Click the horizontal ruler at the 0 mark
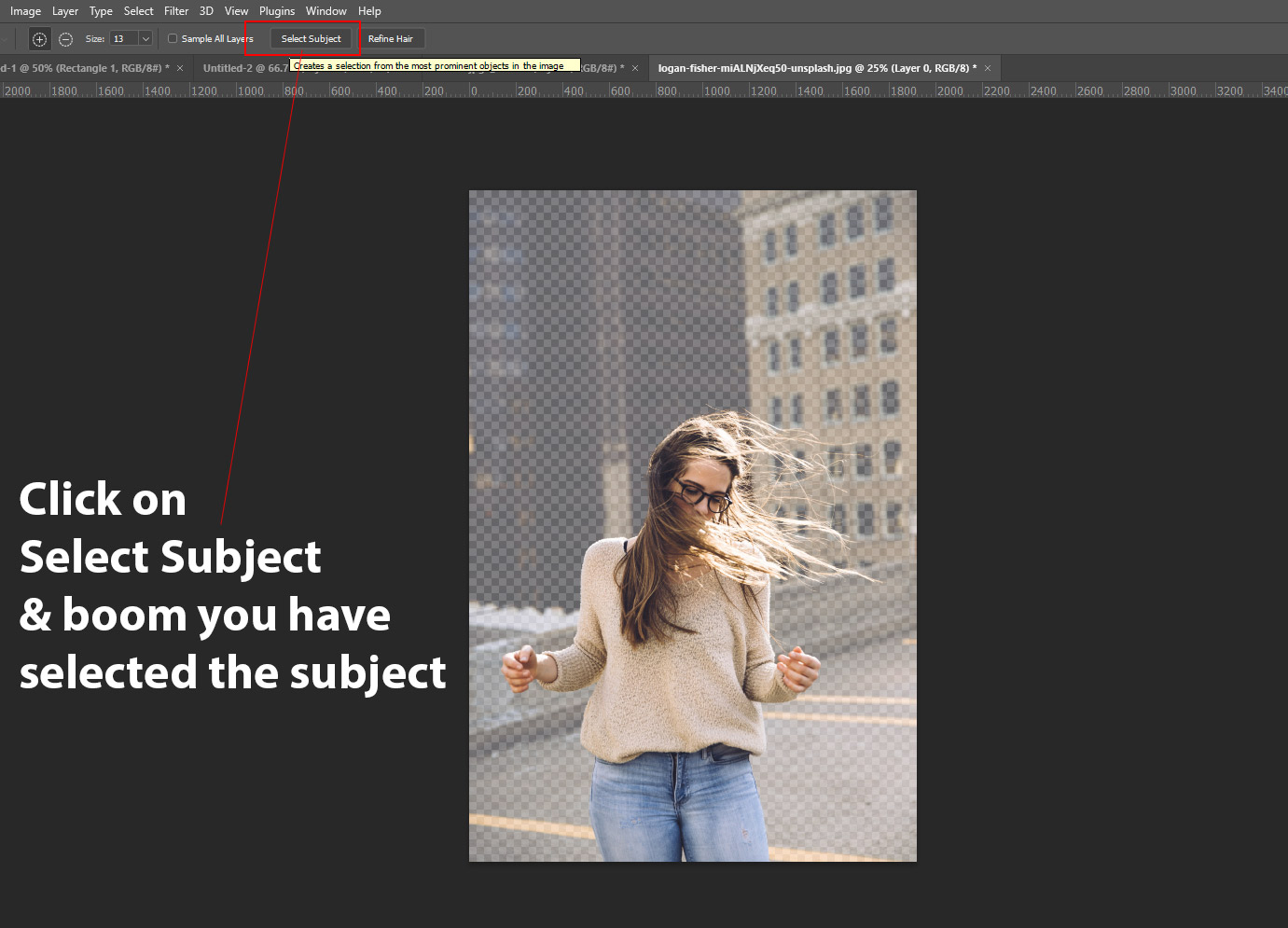 click(x=471, y=90)
